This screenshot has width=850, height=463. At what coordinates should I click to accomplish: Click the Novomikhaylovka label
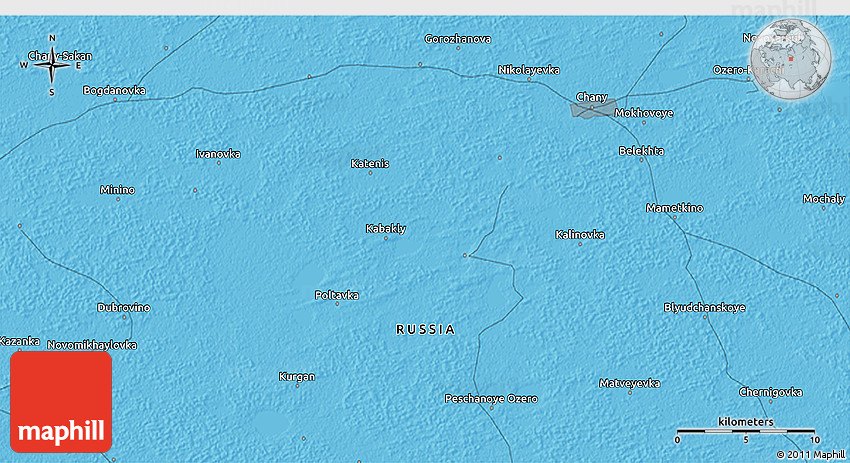pyautogui.click(x=92, y=345)
